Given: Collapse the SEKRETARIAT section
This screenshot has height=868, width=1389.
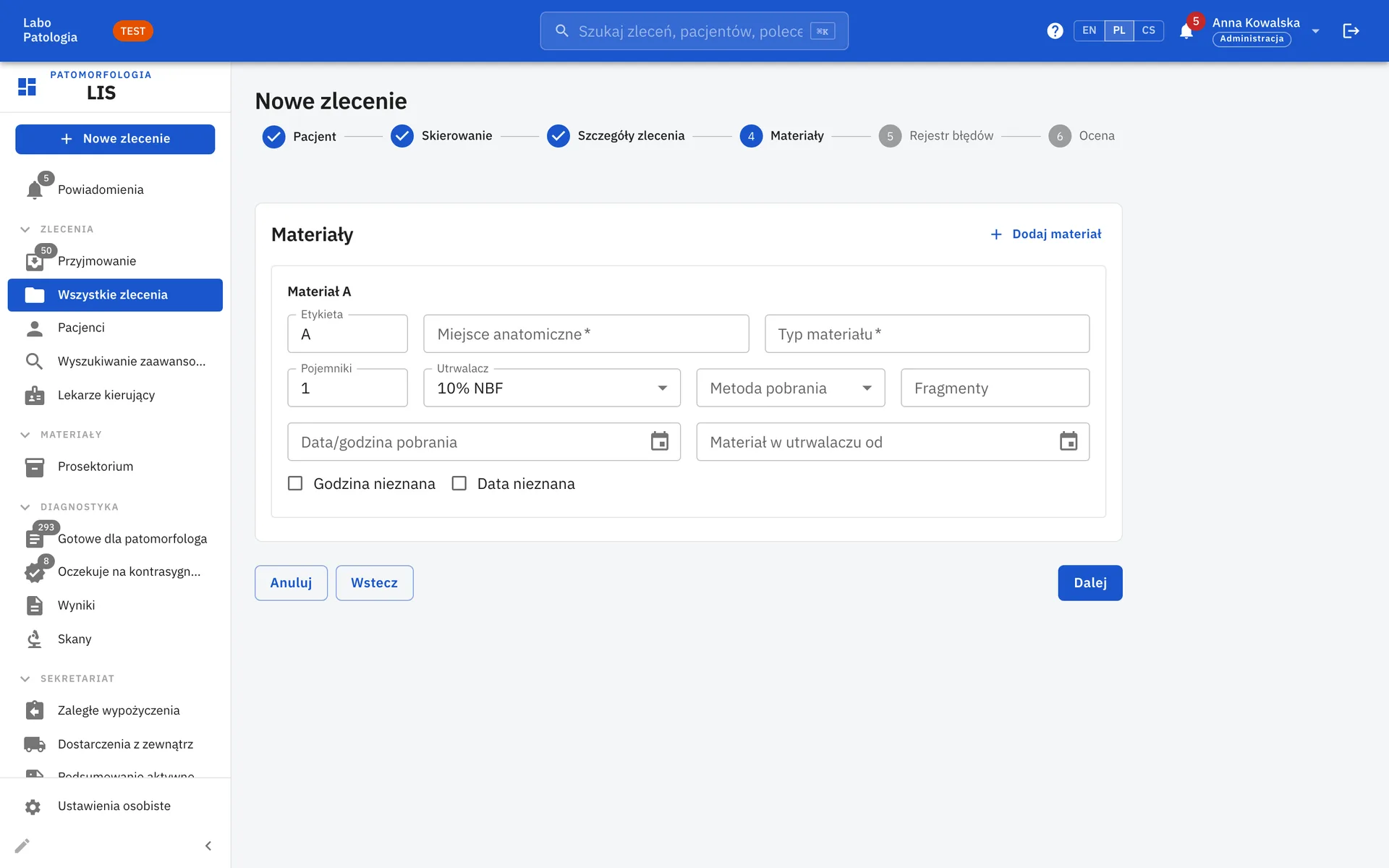Looking at the screenshot, I should (x=25, y=678).
